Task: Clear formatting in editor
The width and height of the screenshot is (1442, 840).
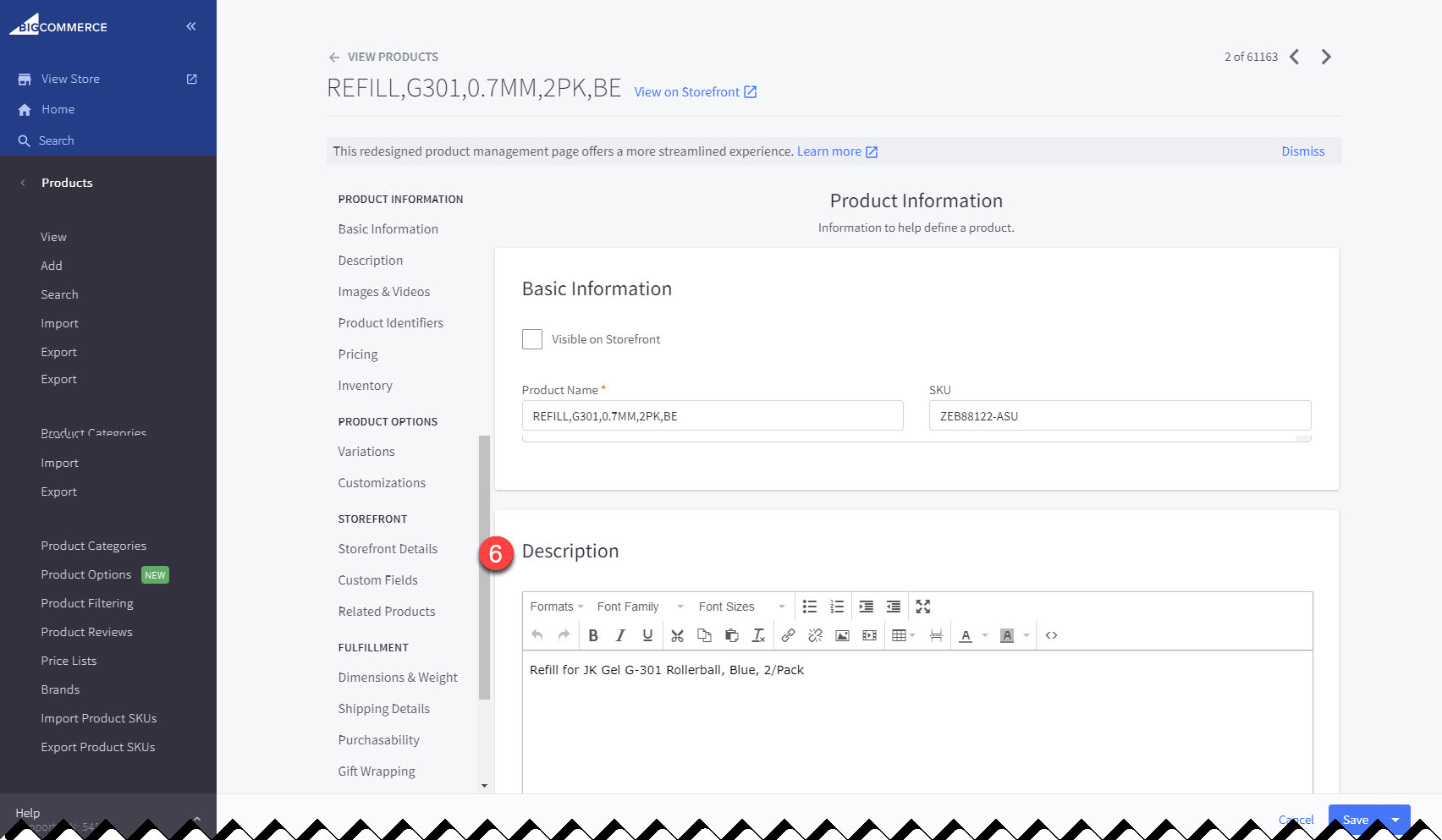Action: pyautogui.click(x=759, y=635)
